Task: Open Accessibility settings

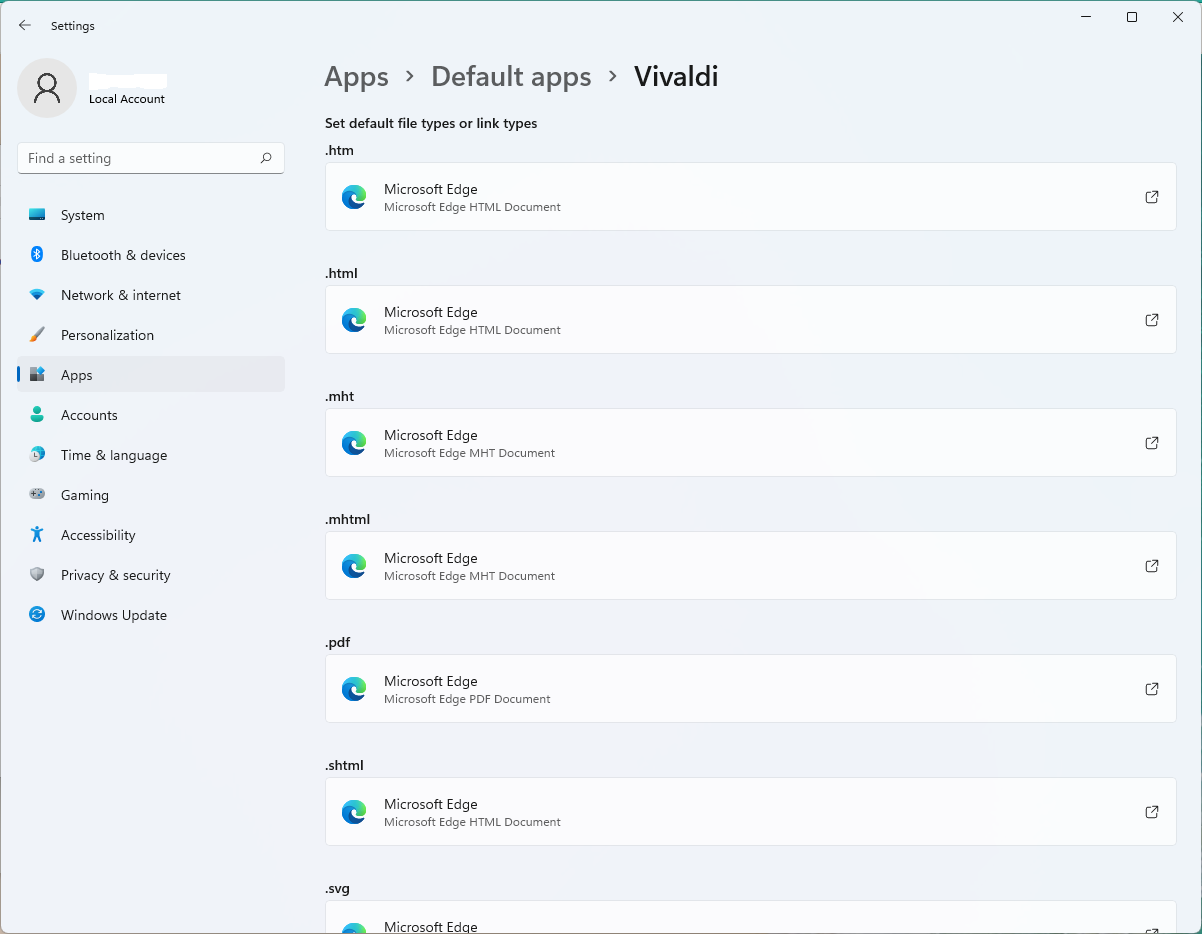Action: 151,535
